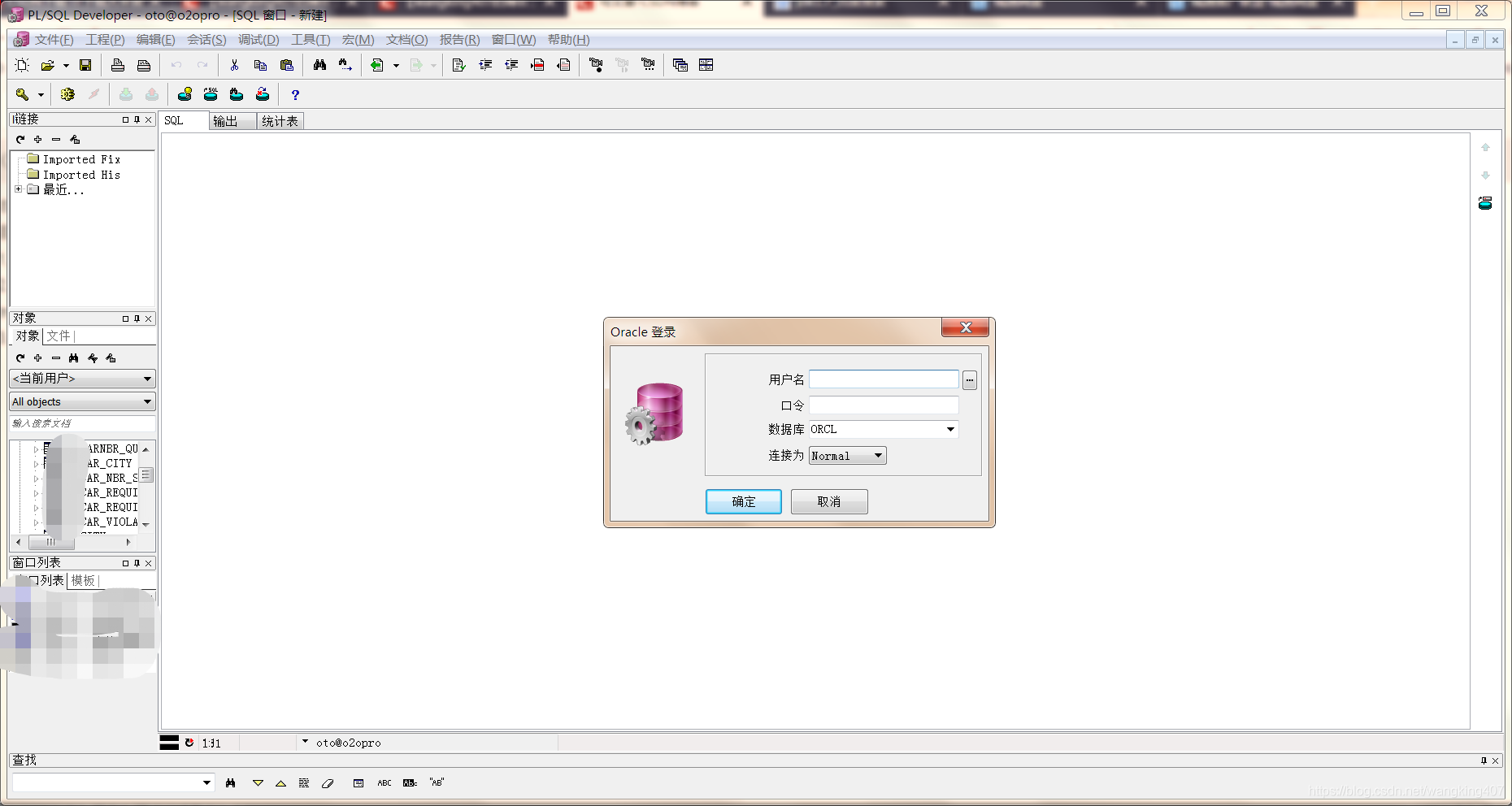Switch to the 文件 tab in 对象 panel
This screenshot has height=806, width=1512.
click(x=59, y=336)
